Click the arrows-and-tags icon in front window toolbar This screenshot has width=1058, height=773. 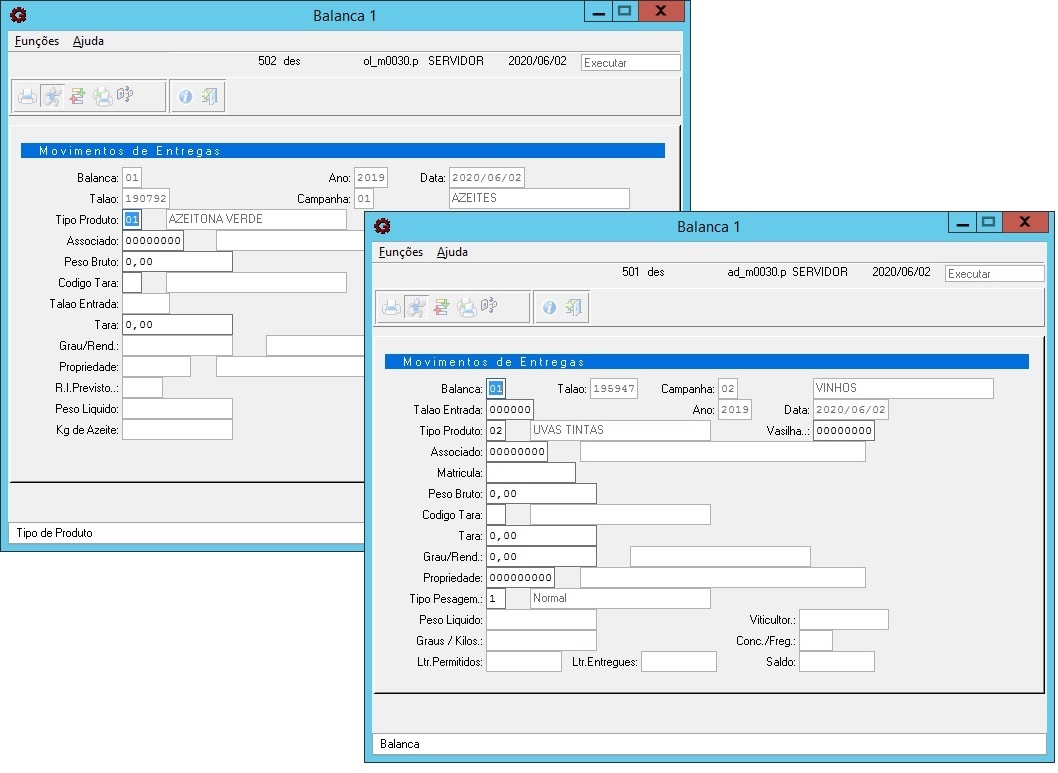click(490, 306)
